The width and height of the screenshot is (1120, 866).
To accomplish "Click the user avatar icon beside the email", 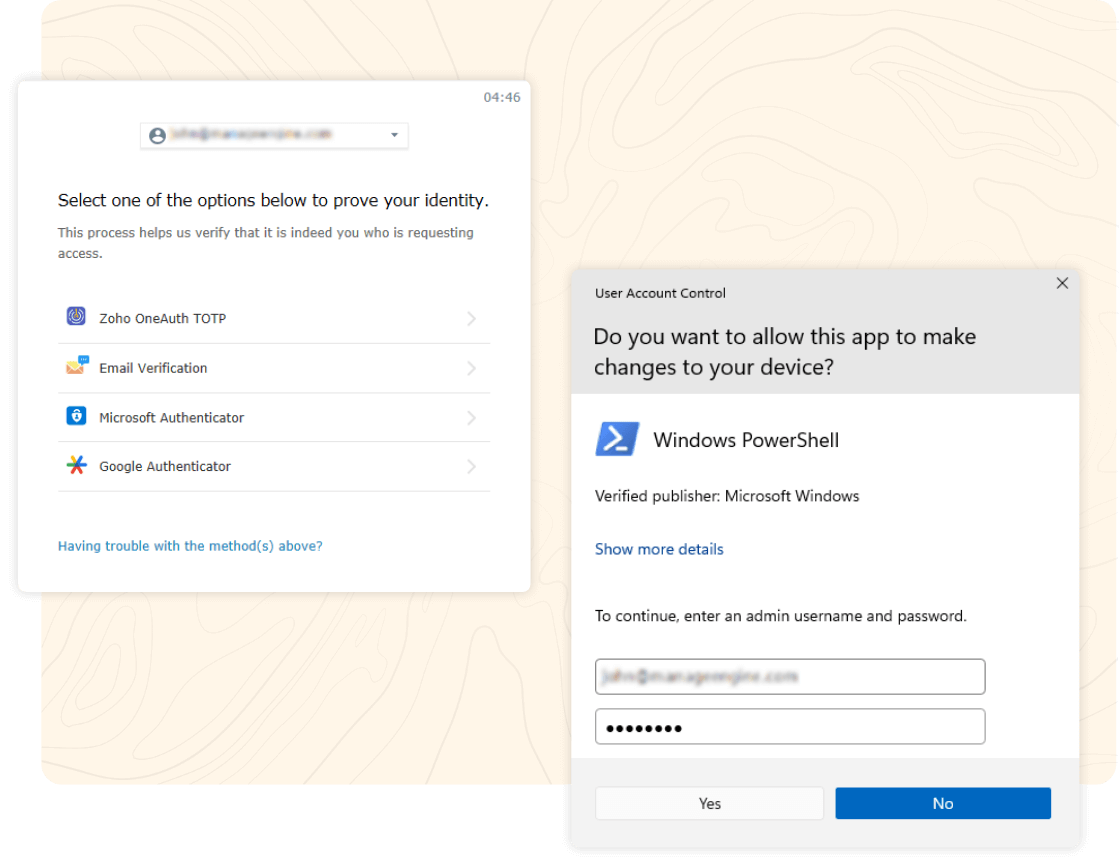I will 157,135.
